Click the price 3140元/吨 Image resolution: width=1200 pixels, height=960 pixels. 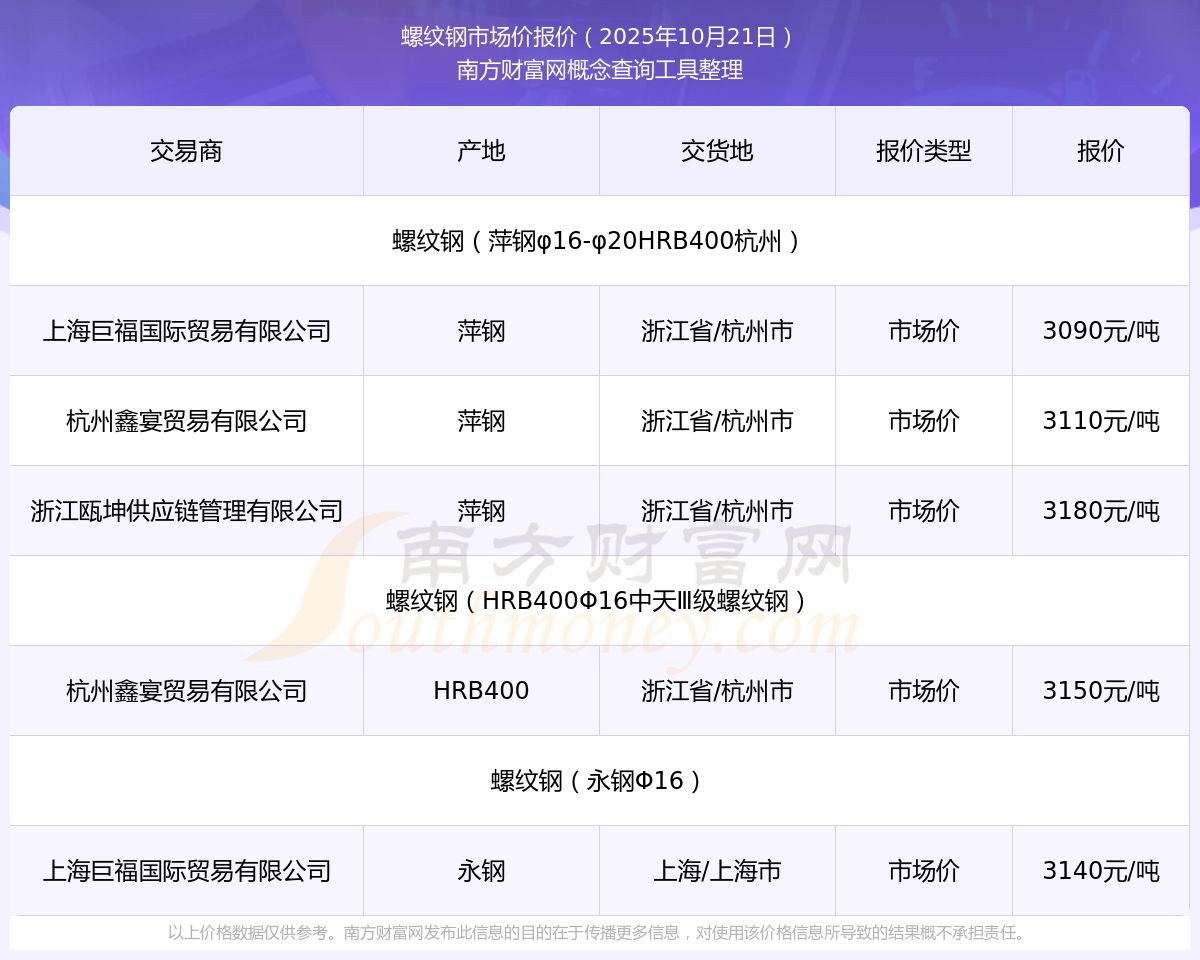coord(1101,871)
